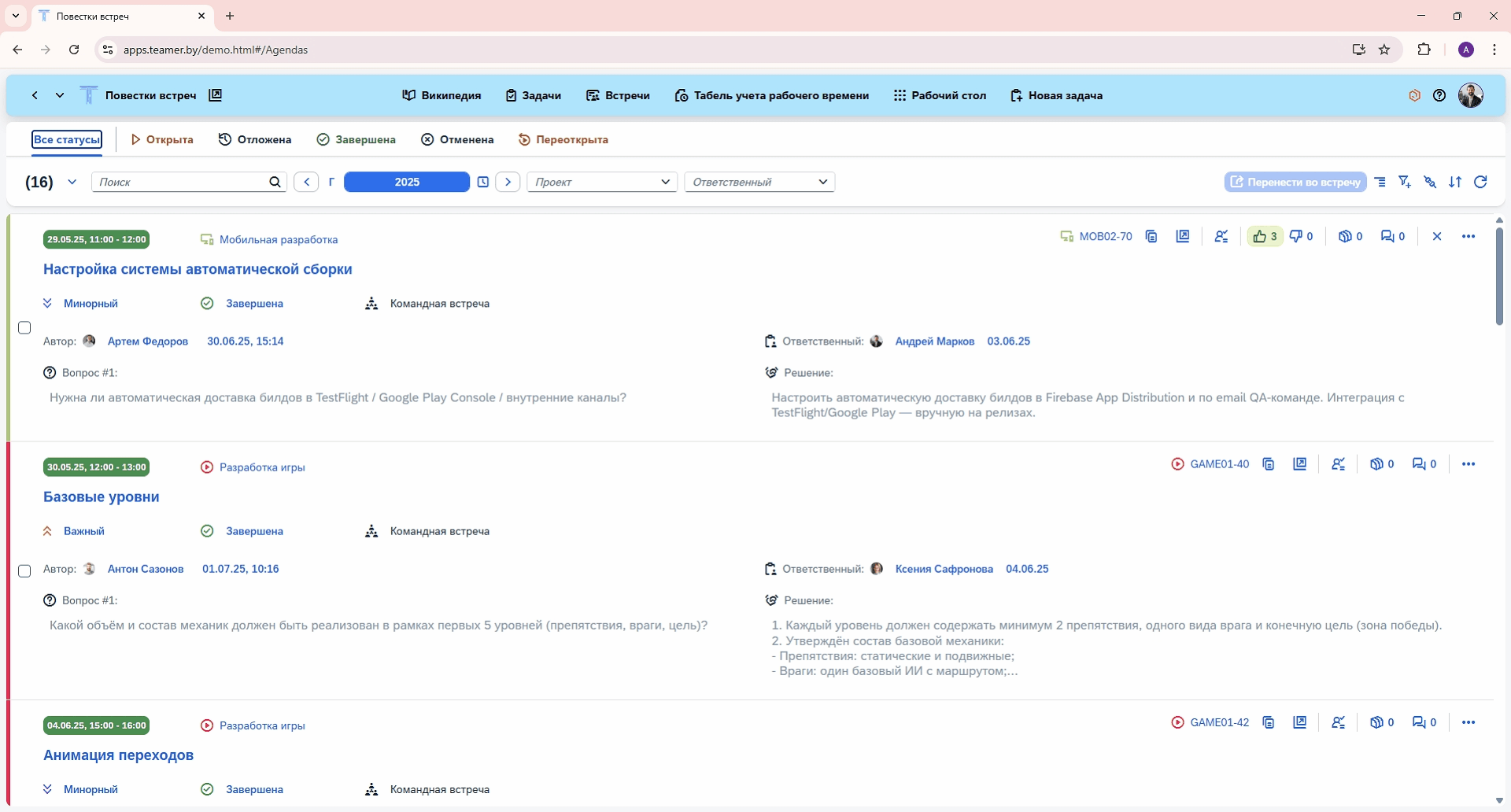Open the help question mark icon
Screen dimensions: 1511x812
(x=1439, y=95)
